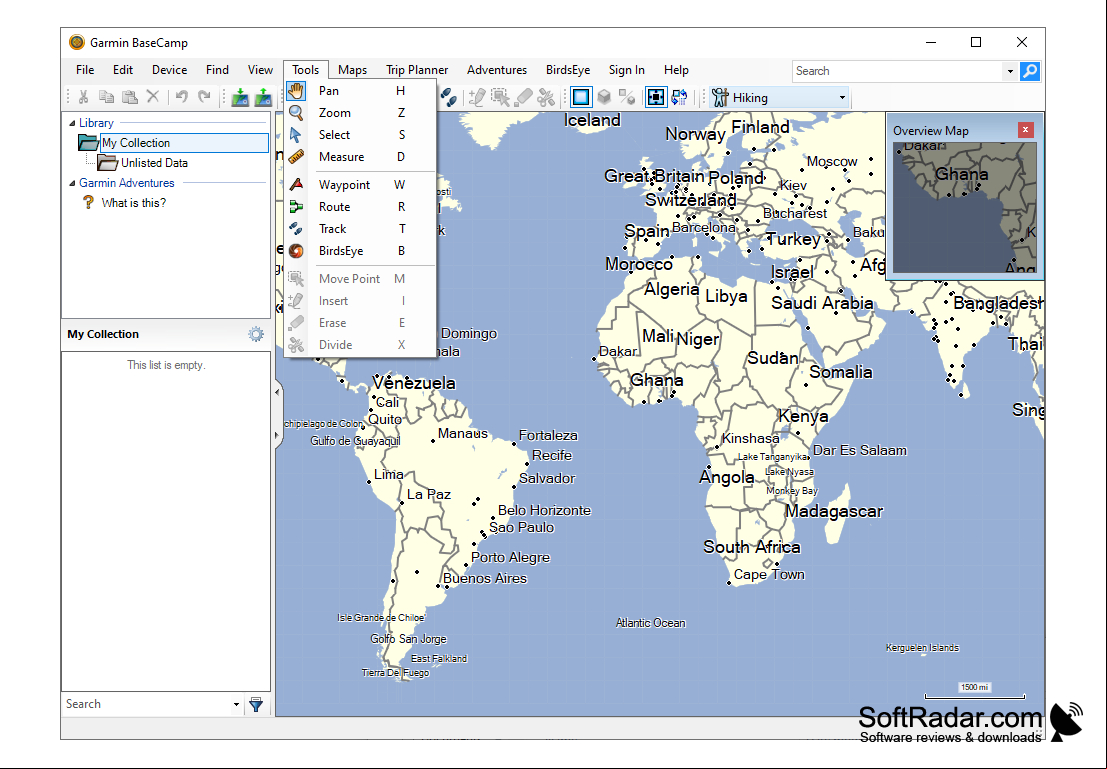Choose Route from the Tools menu

coord(360,207)
